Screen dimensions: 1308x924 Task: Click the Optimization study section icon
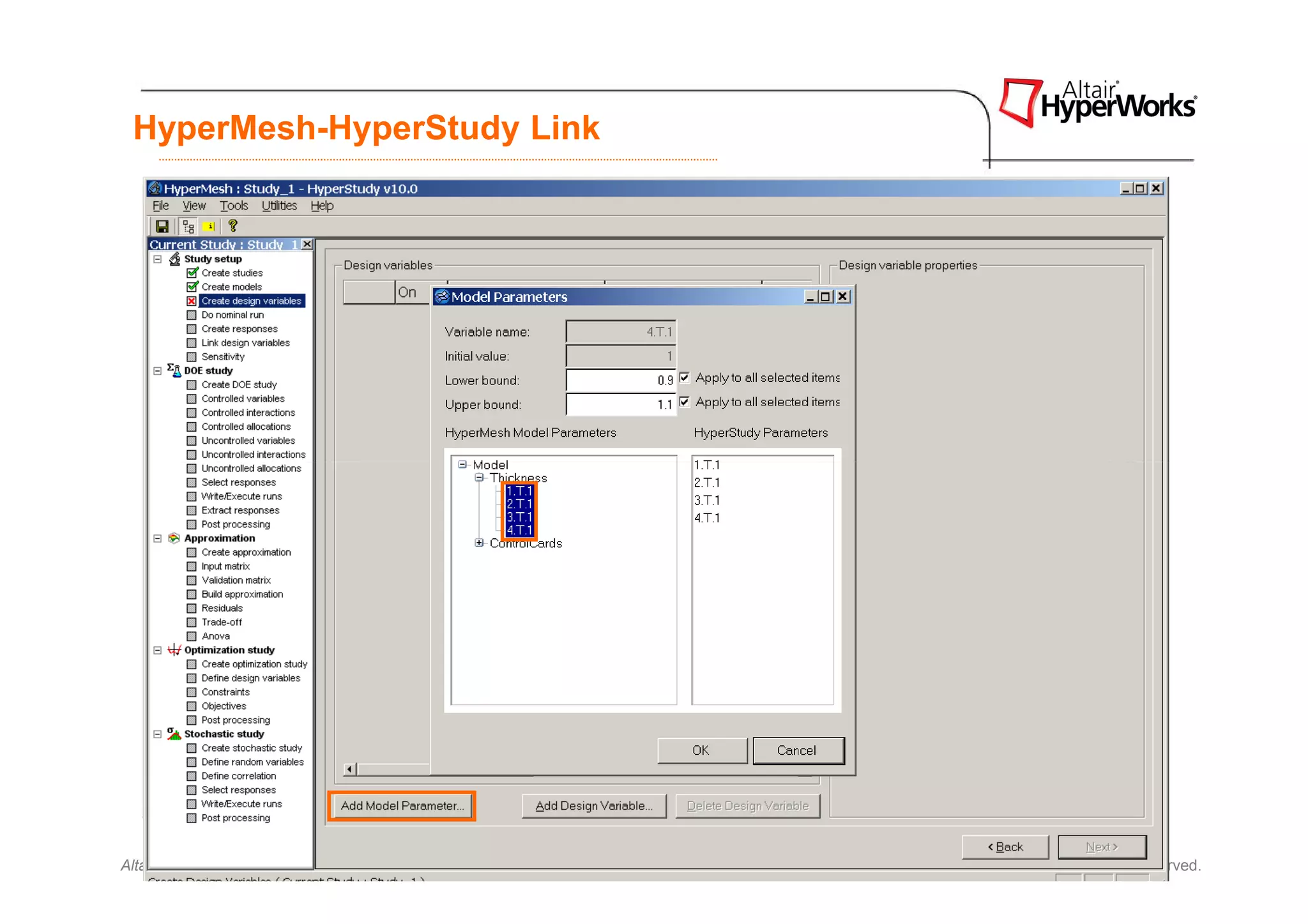pos(174,650)
